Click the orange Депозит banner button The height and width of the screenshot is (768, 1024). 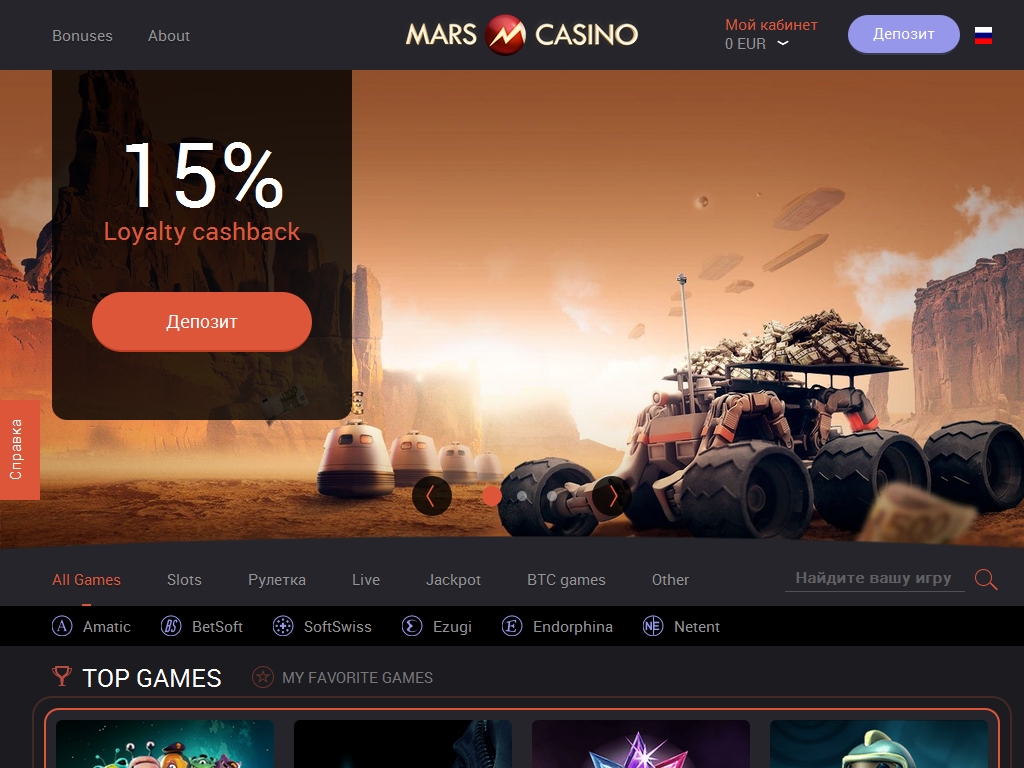202,321
